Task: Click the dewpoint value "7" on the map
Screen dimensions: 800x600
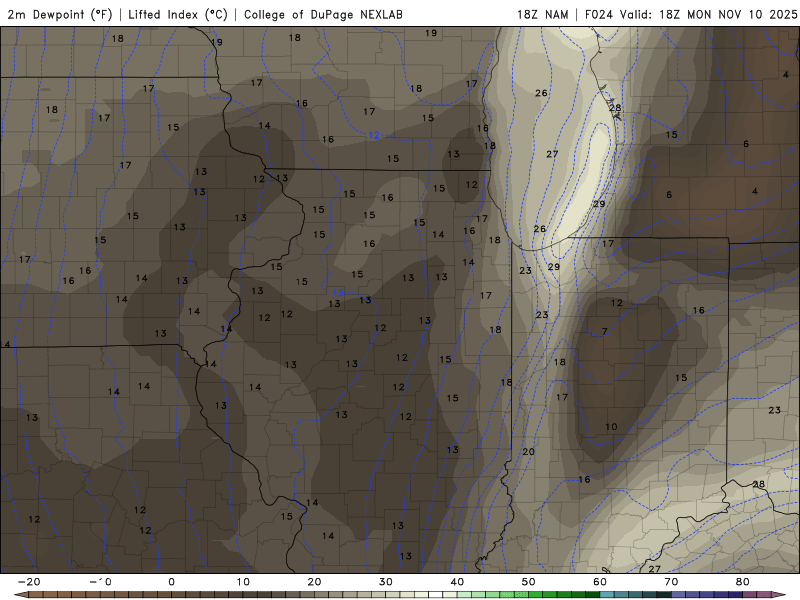Action: [x=605, y=332]
